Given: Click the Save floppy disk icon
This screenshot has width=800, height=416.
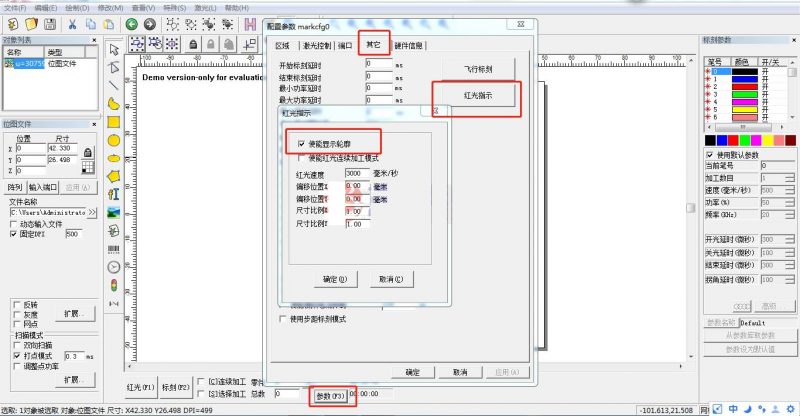Looking at the screenshot, I should point(49,24).
